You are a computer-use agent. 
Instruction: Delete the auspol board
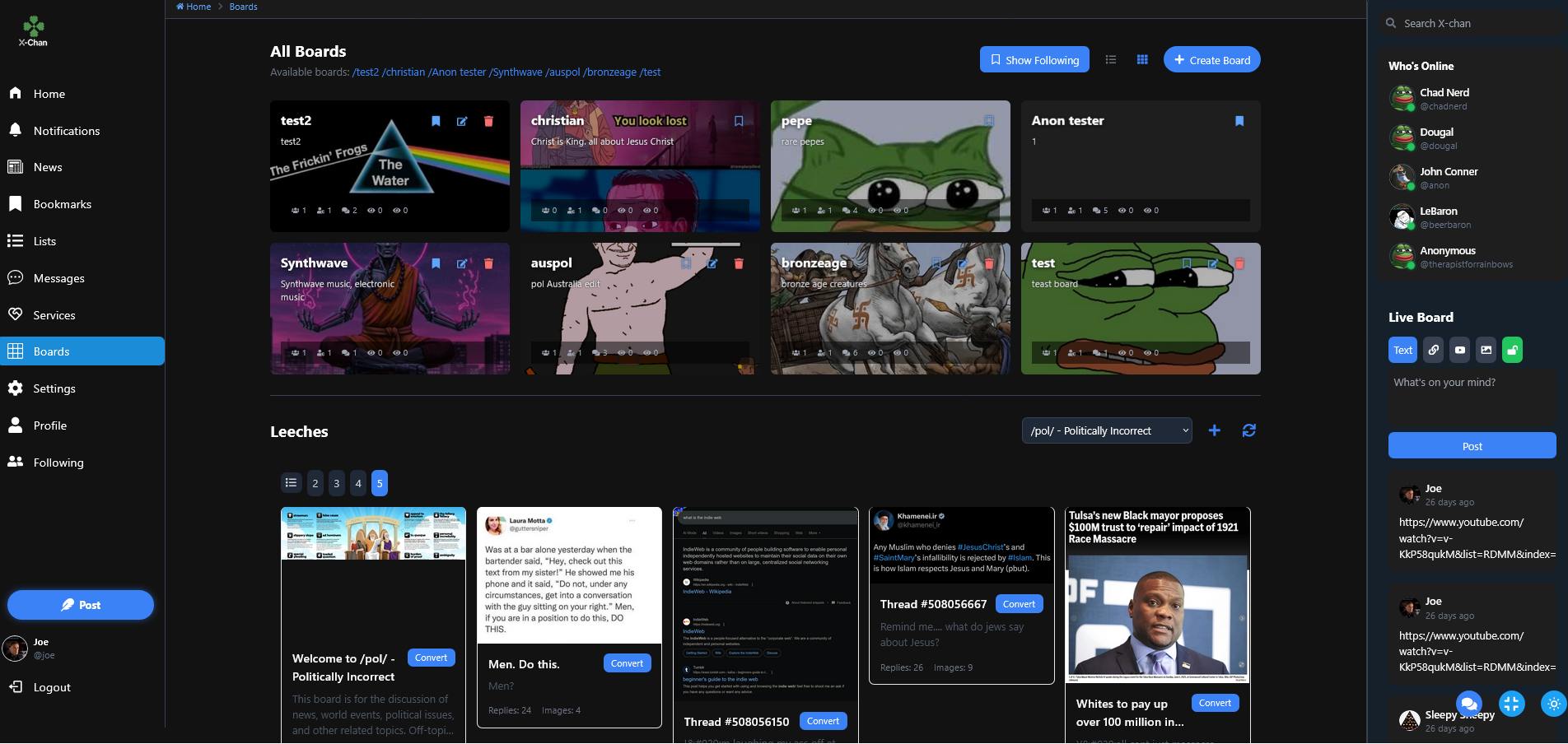(x=739, y=263)
